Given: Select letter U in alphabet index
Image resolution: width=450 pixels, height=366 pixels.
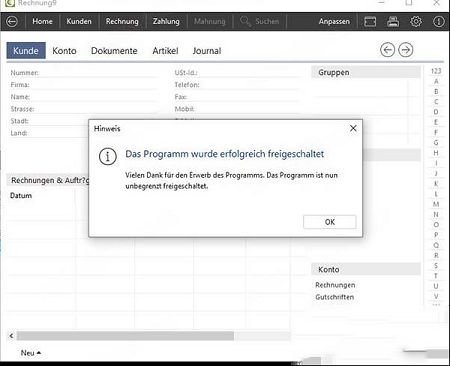Looking at the screenshot, I should pos(436,286).
